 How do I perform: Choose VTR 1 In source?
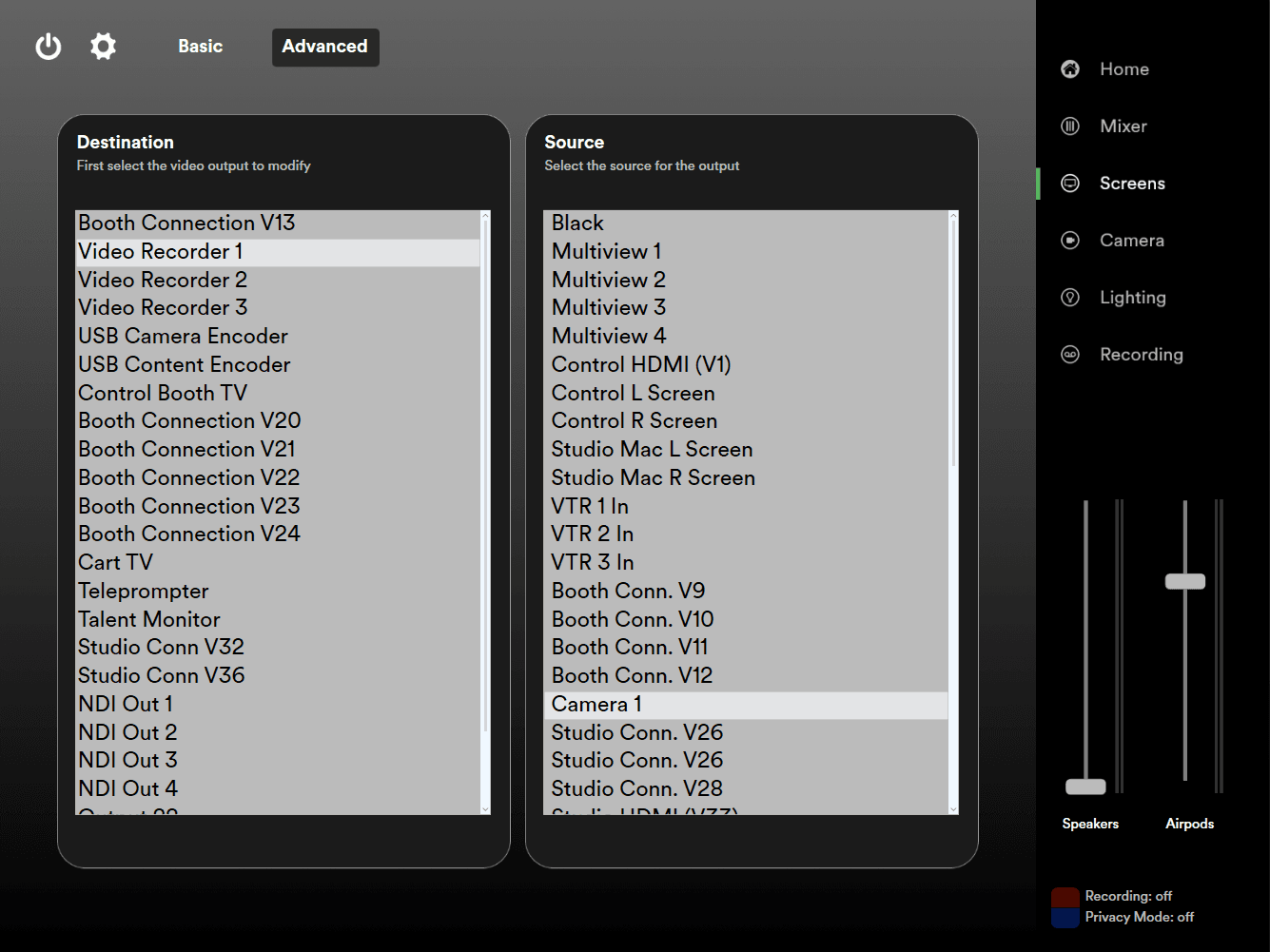coord(746,507)
